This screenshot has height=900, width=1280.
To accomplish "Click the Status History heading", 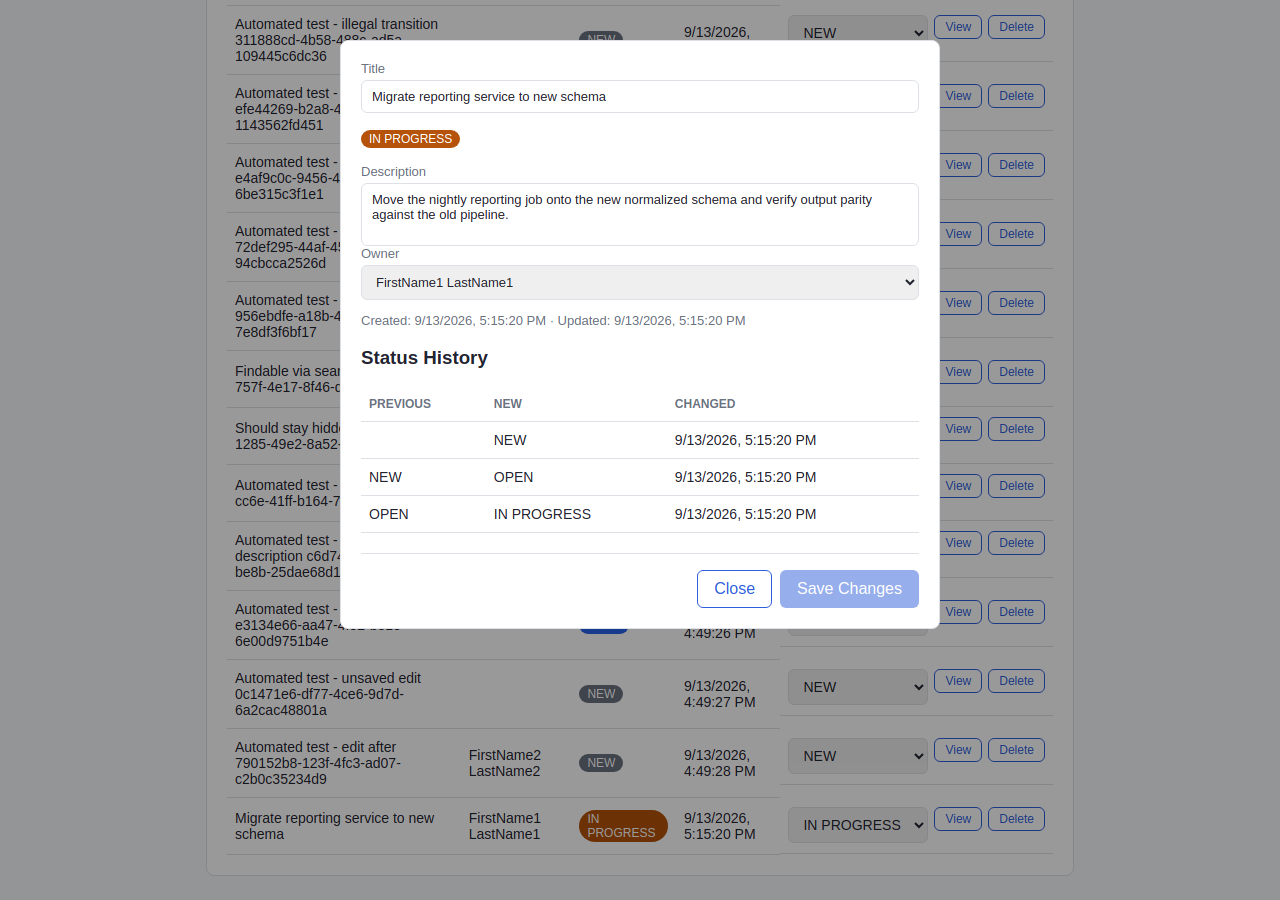I will [x=424, y=358].
